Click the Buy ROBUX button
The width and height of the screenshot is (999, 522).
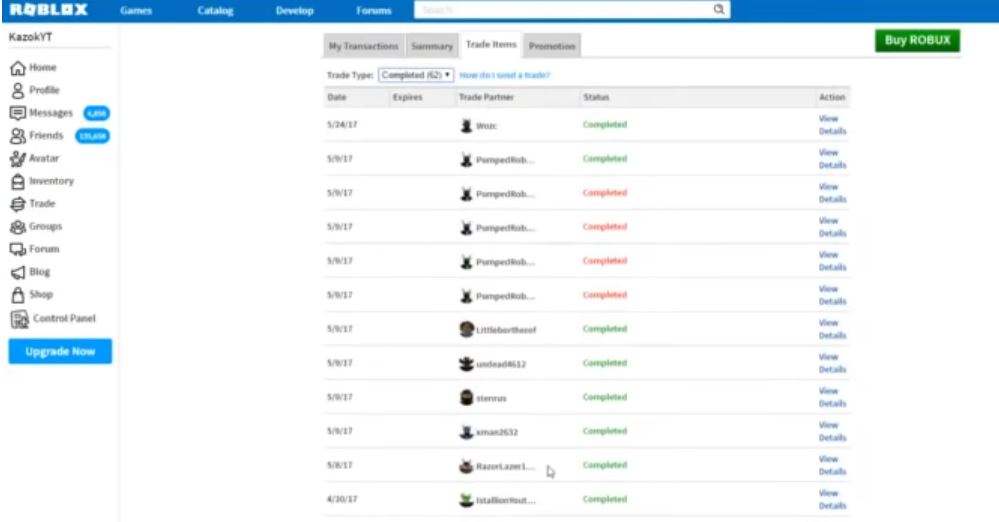917,40
